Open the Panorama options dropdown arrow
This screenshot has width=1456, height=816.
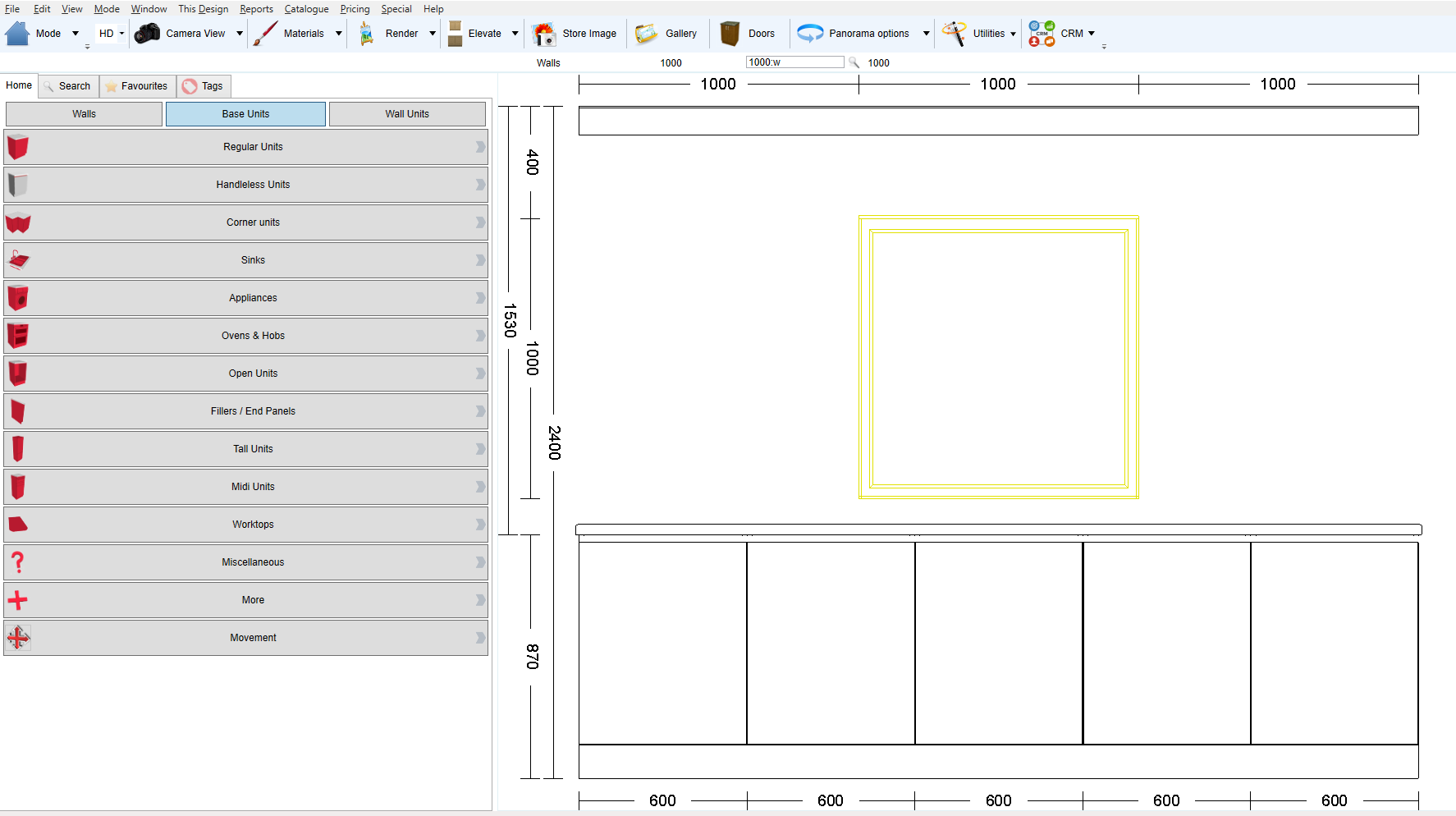pyautogui.click(x=927, y=34)
